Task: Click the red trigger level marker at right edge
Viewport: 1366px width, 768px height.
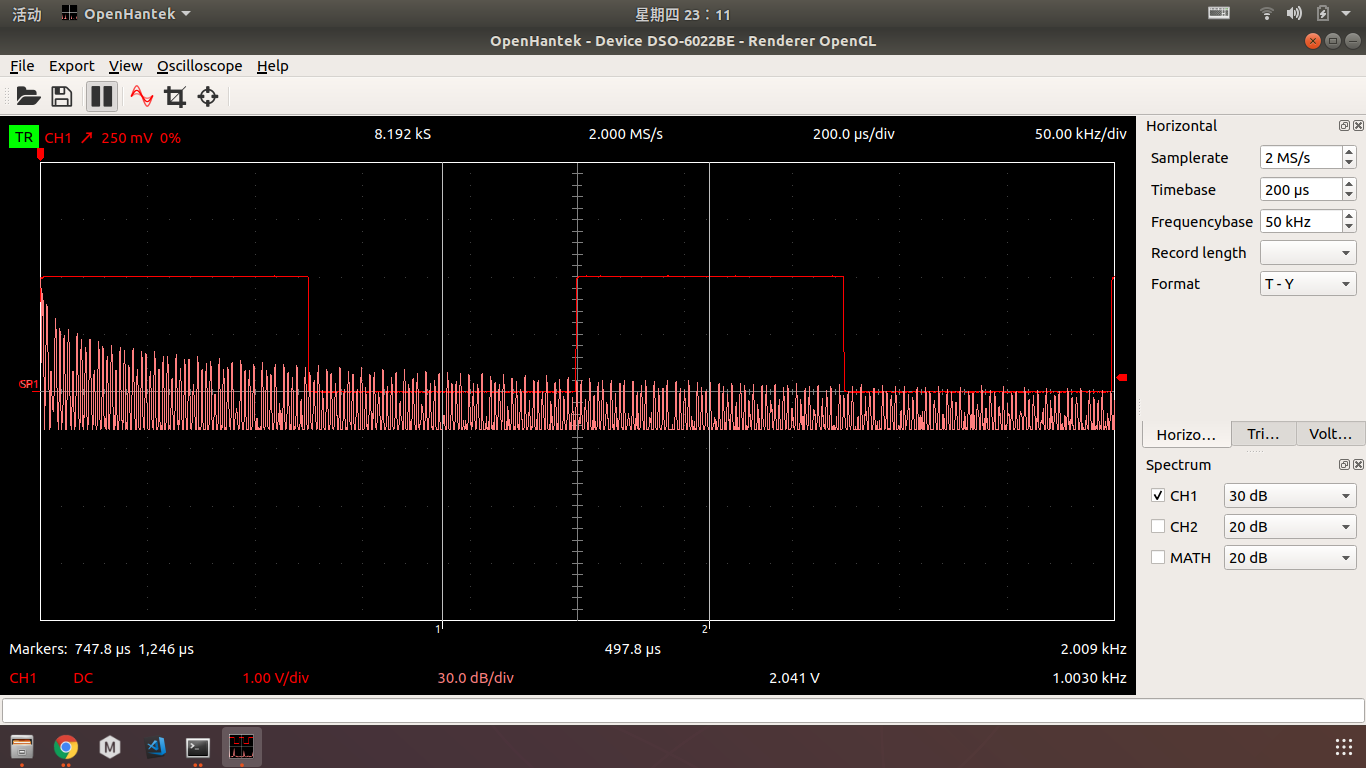Action: [x=1122, y=377]
